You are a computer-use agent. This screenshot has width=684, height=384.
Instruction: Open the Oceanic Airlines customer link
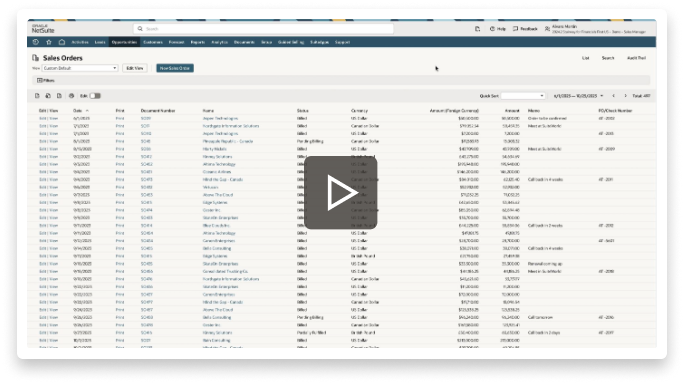click(217, 172)
